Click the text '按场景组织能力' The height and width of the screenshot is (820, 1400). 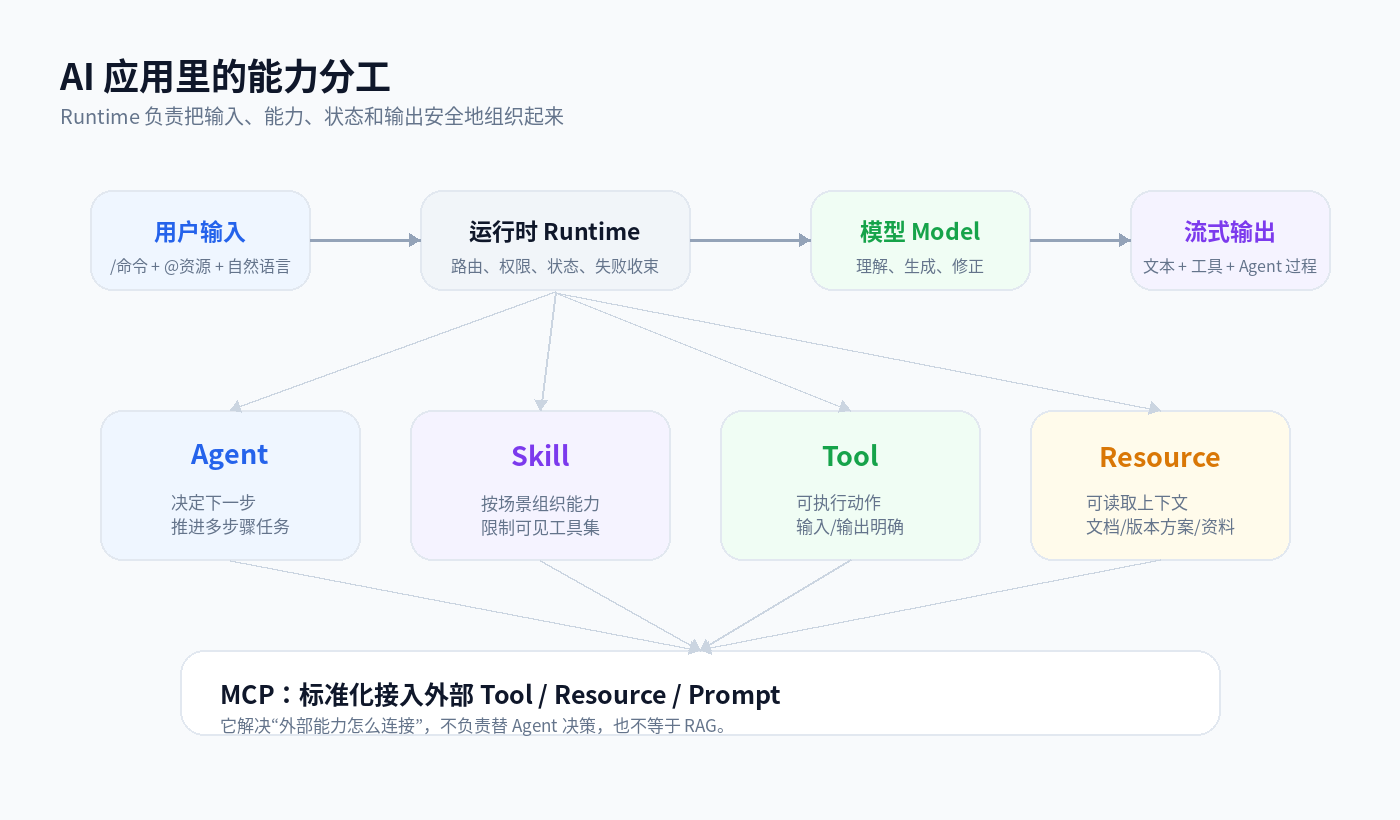pos(540,503)
